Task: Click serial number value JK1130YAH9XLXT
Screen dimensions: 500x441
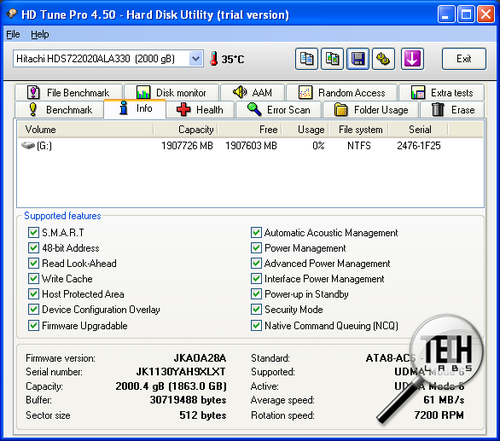Action: point(181,372)
